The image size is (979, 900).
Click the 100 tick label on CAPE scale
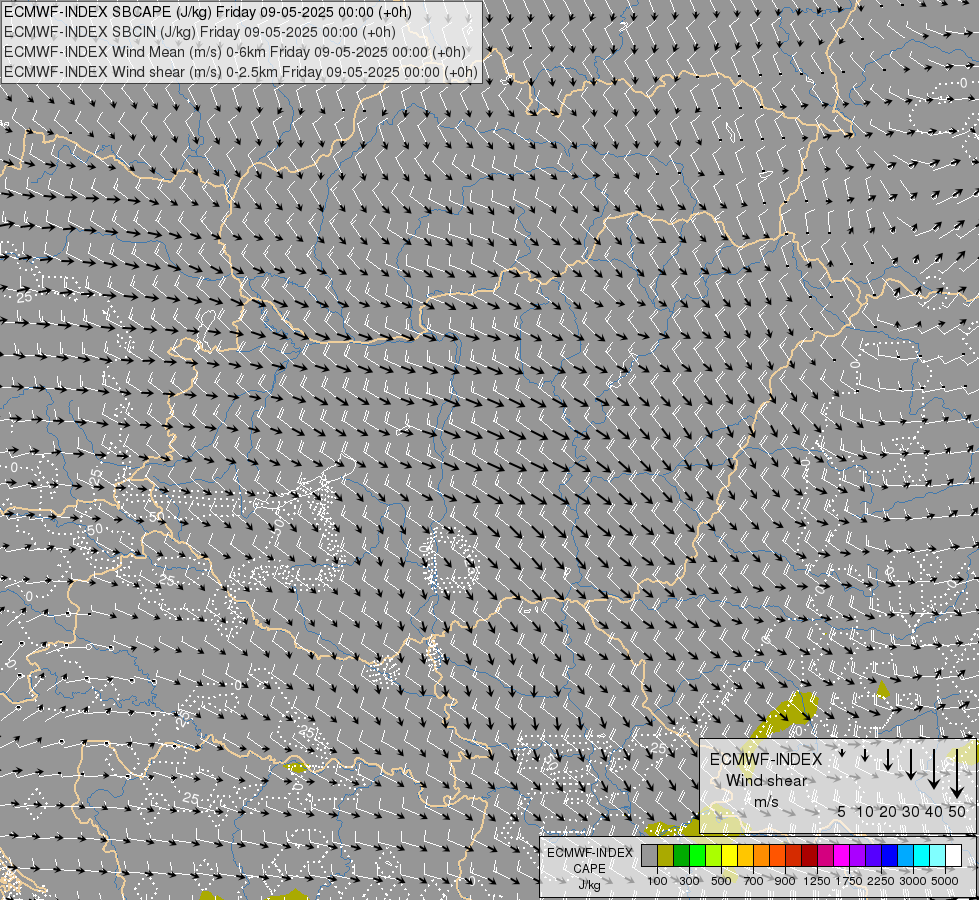tap(657, 881)
